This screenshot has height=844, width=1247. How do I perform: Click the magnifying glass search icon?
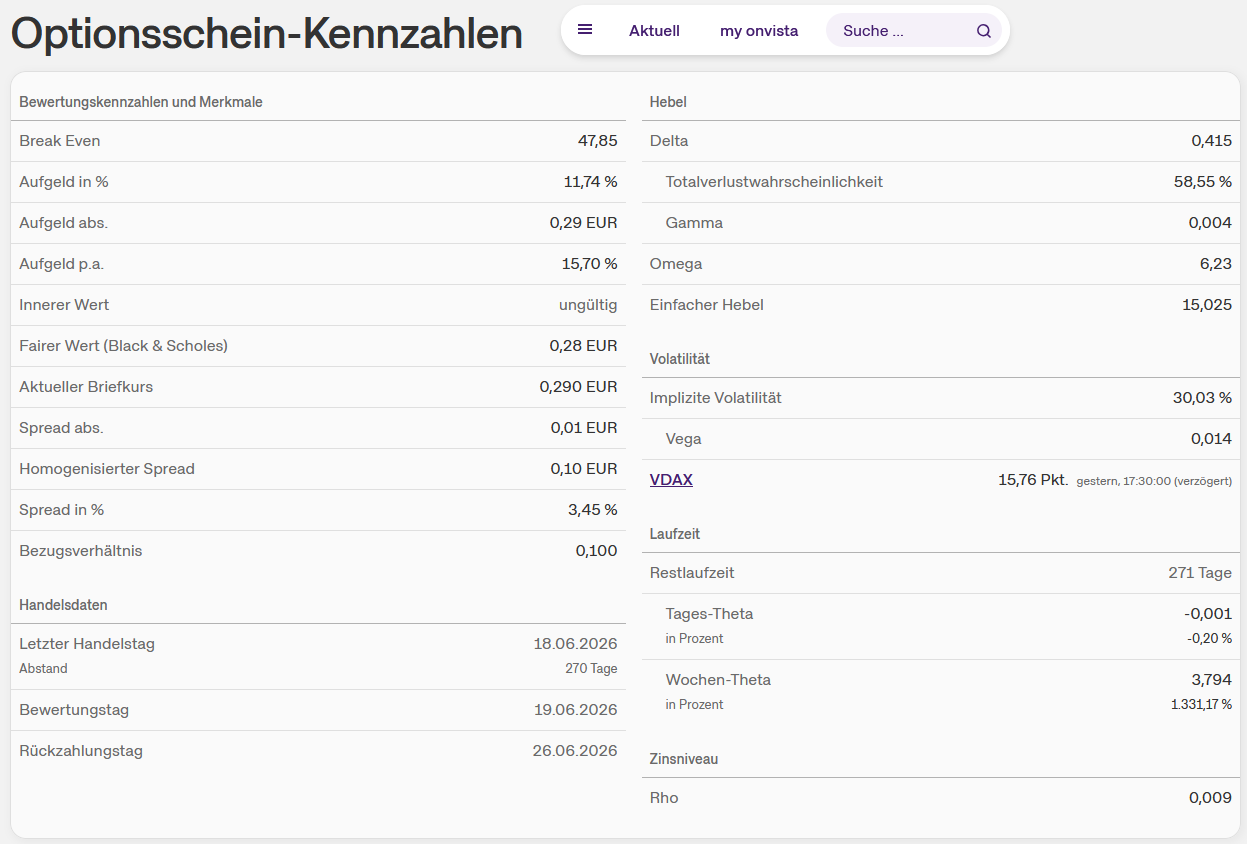click(x=984, y=31)
